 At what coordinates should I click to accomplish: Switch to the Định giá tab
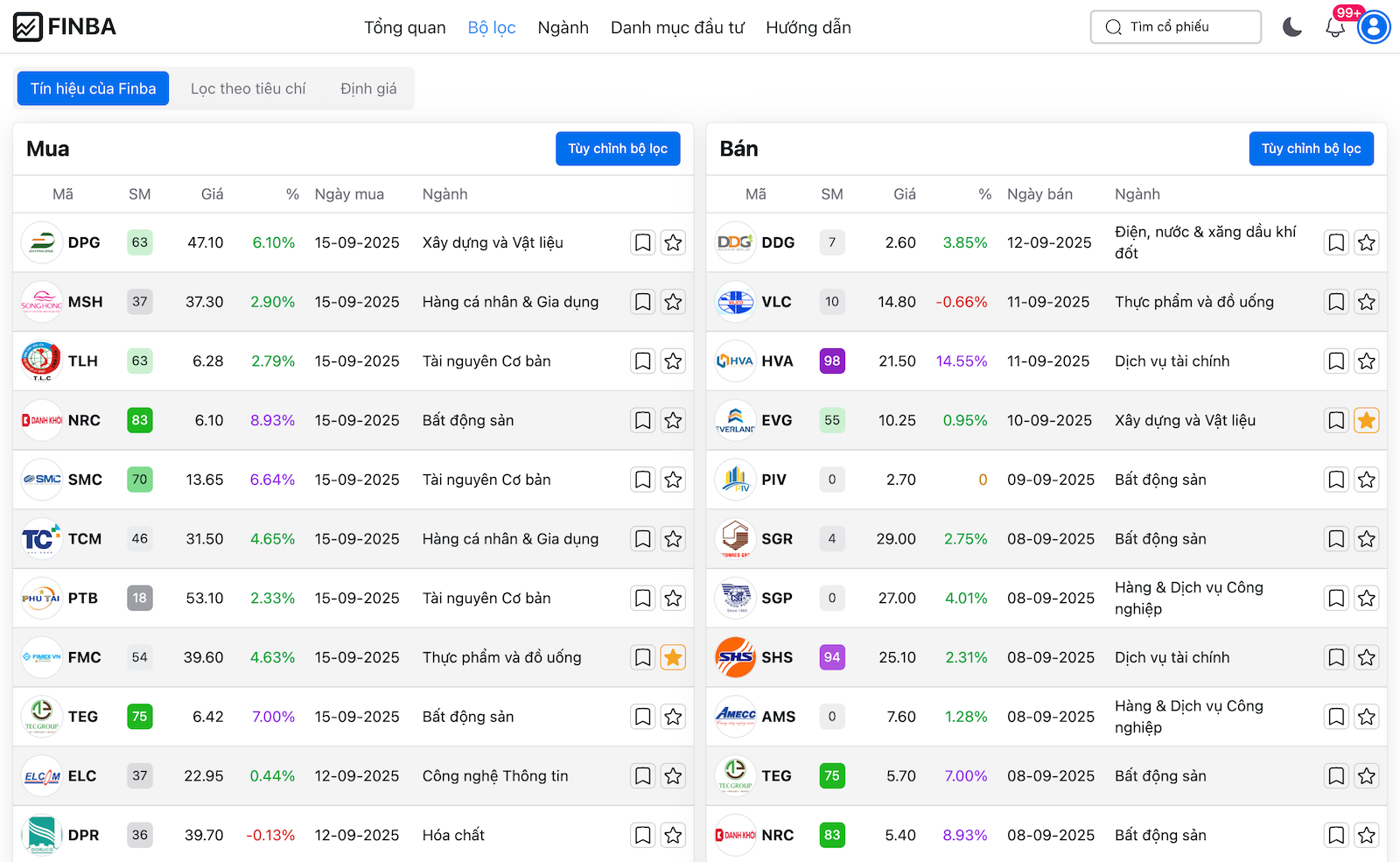368,88
